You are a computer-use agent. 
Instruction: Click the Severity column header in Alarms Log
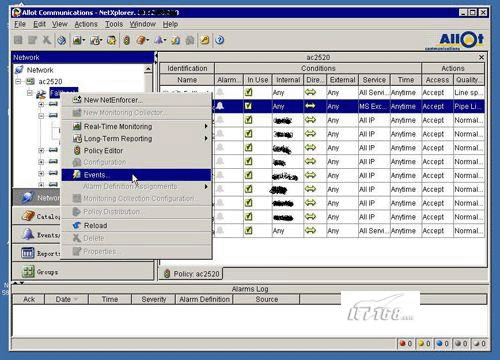point(154,300)
